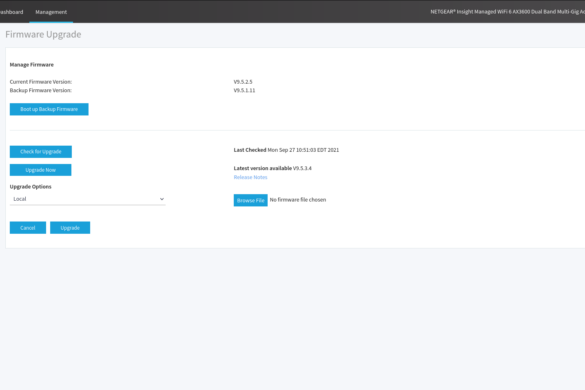Switch to the Management tab
The width and height of the screenshot is (585, 390).
click(x=51, y=12)
